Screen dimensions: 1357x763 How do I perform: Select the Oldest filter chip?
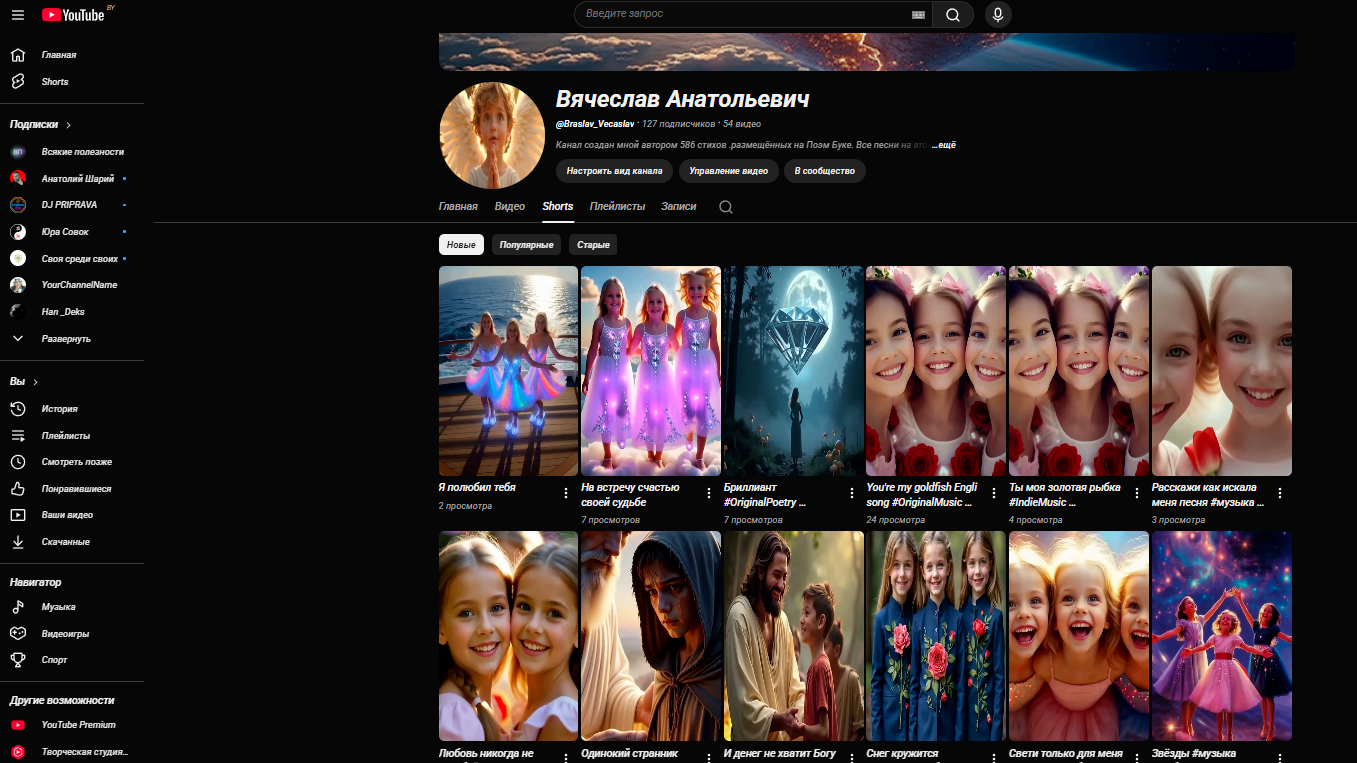pos(593,245)
